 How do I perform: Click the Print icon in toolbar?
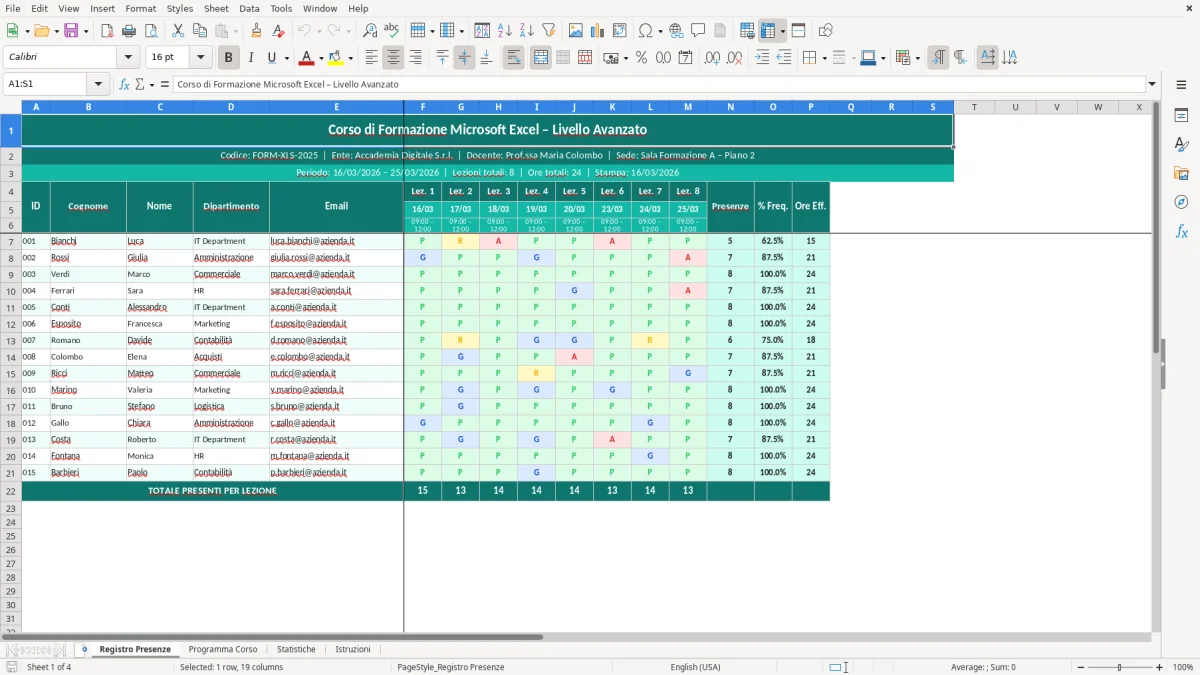click(129, 31)
